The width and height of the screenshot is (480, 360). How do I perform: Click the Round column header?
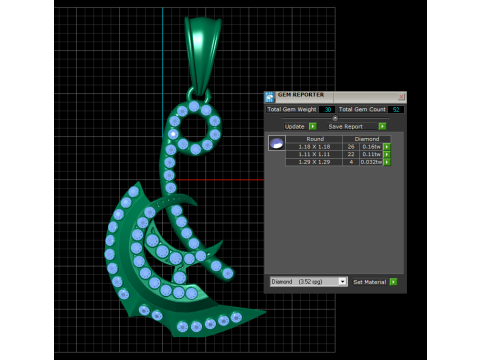[314, 139]
